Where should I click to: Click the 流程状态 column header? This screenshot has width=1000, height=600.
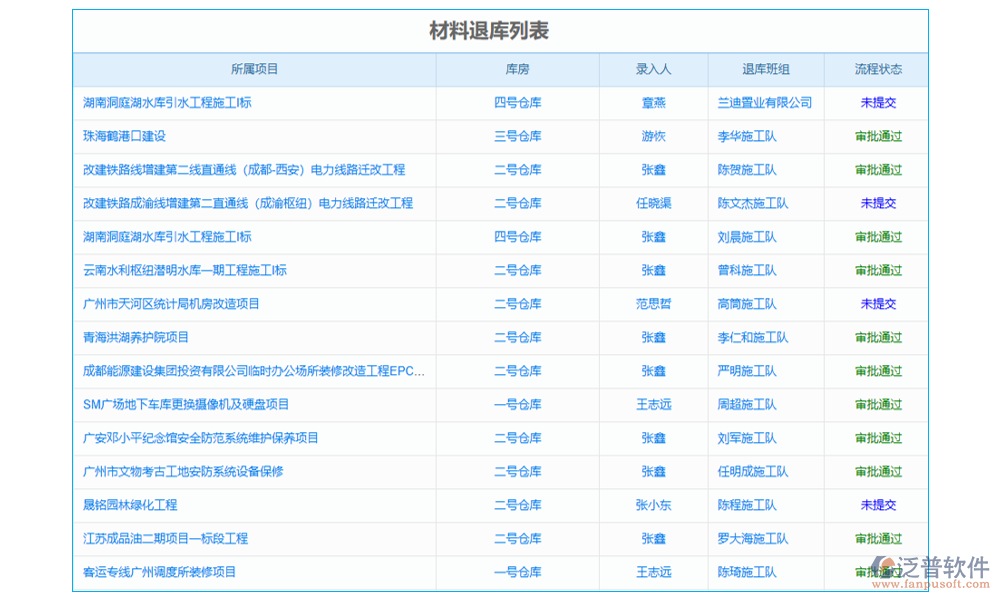coord(877,69)
